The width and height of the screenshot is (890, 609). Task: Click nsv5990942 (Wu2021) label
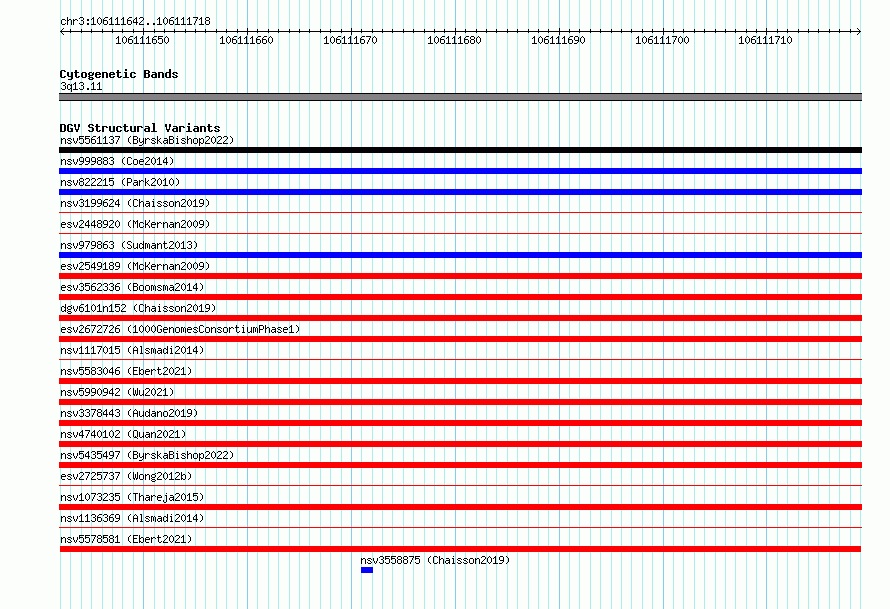(117, 392)
